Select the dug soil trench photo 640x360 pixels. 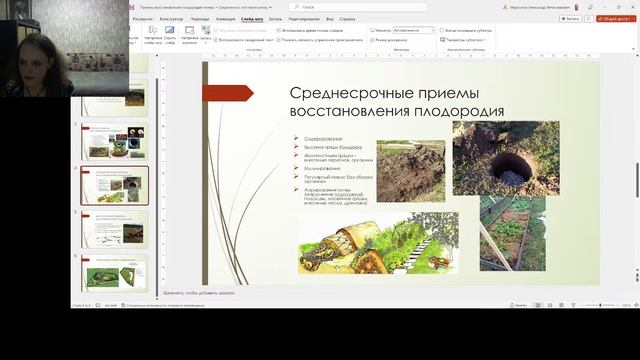(411, 171)
